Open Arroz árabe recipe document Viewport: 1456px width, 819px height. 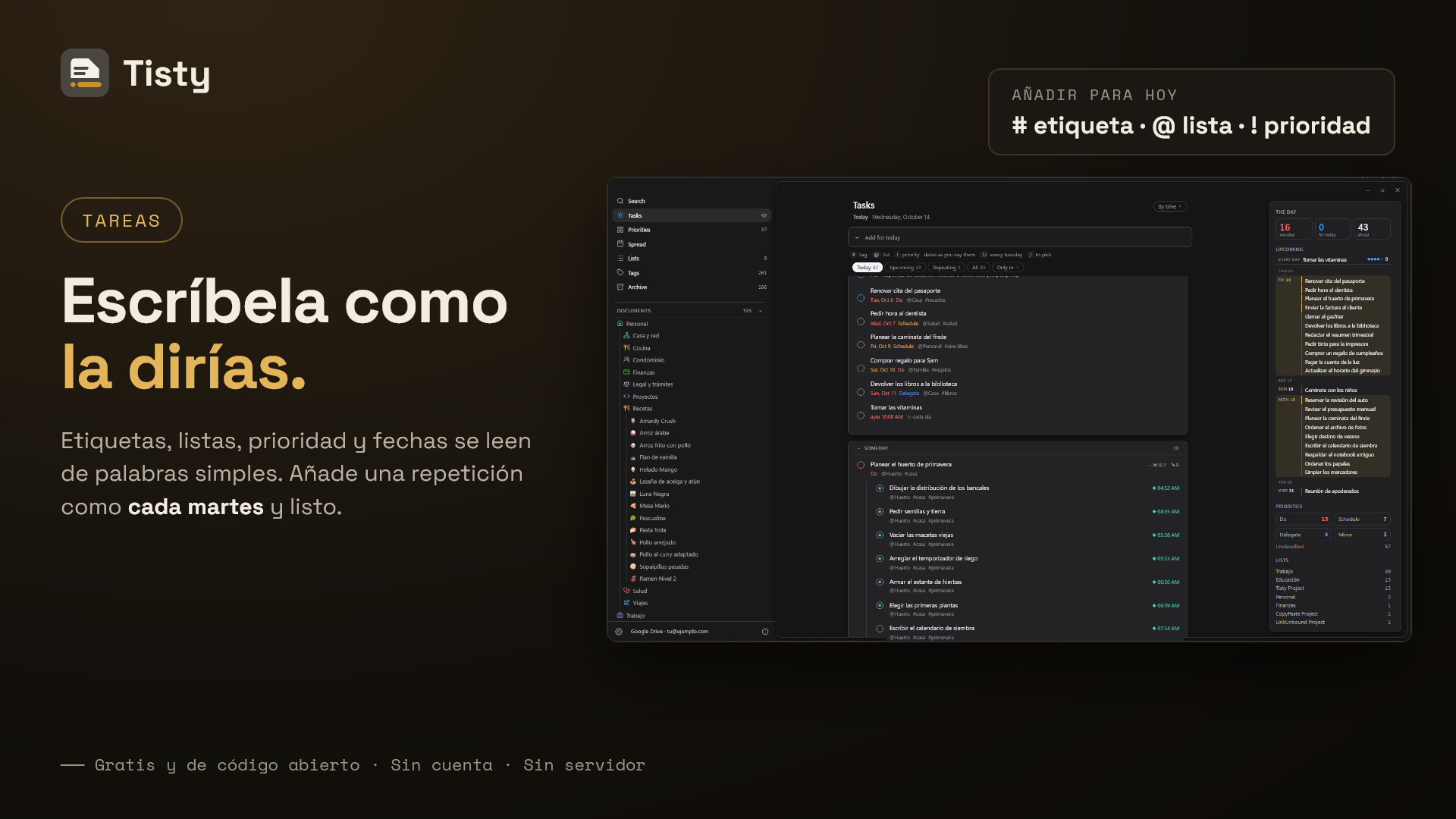pos(654,433)
